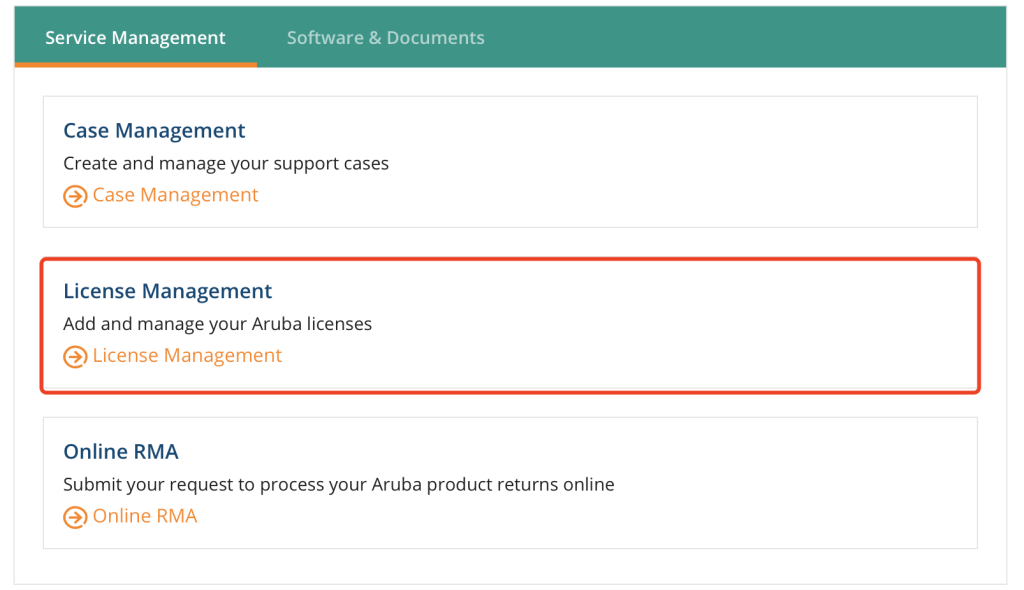Click the empty green tab bar area
Viewport: 1024px width, 590px height.
(751, 37)
